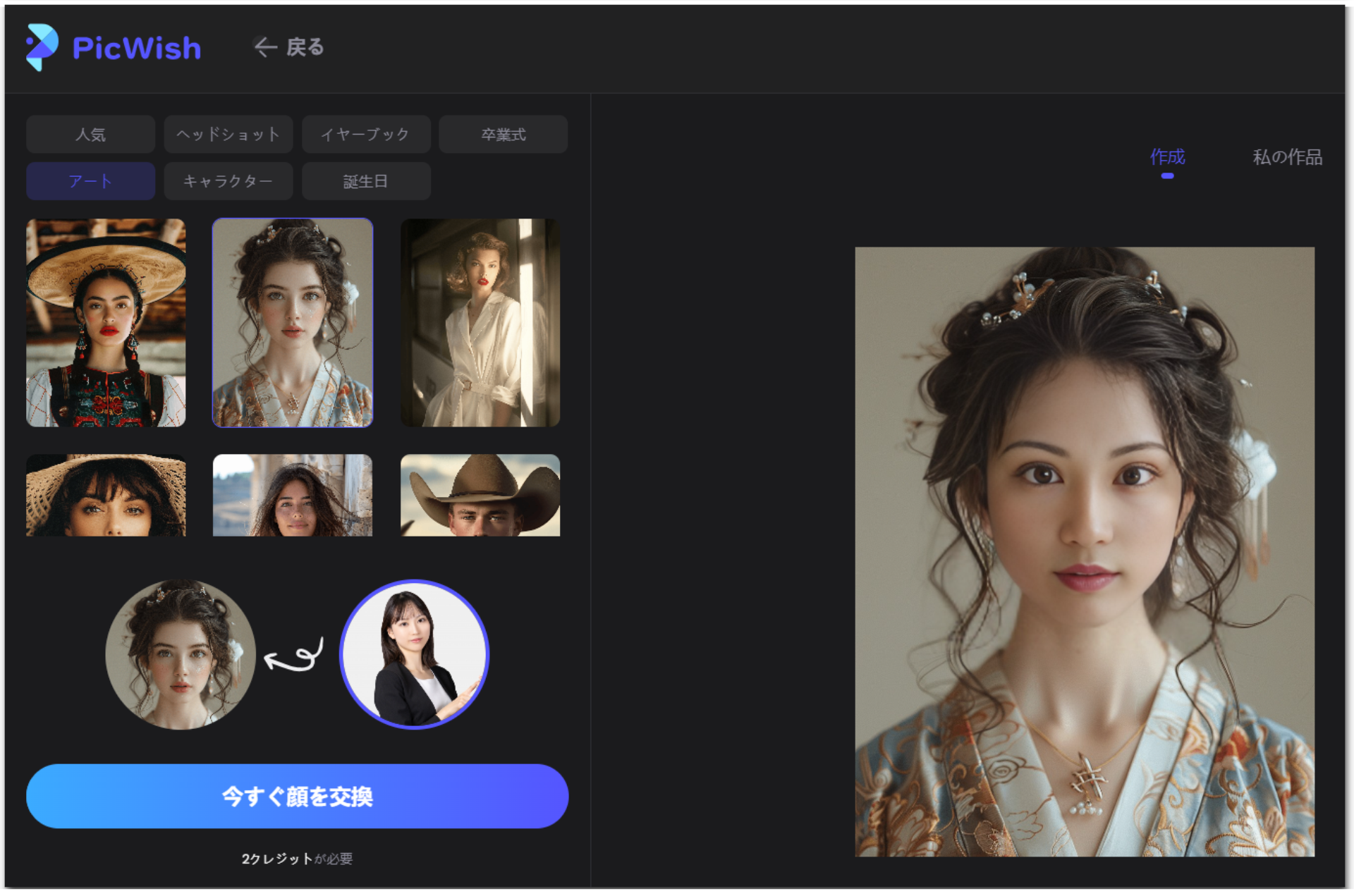Viewport: 1354px width, 896px height.
Task: Select the ヘッドショット category tab
Action: (x=228, y=135)
